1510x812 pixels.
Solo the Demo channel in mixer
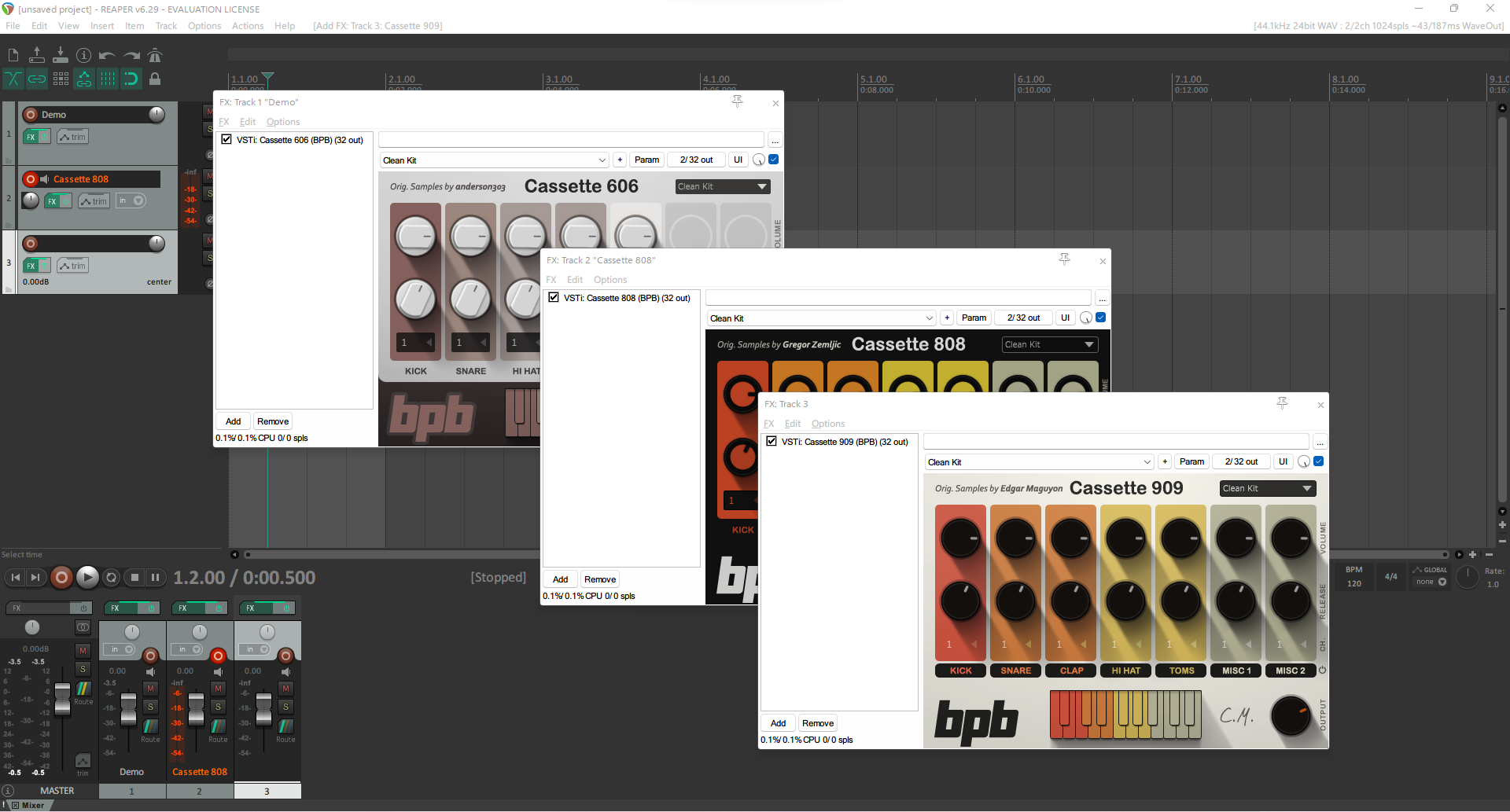[150, 707]
